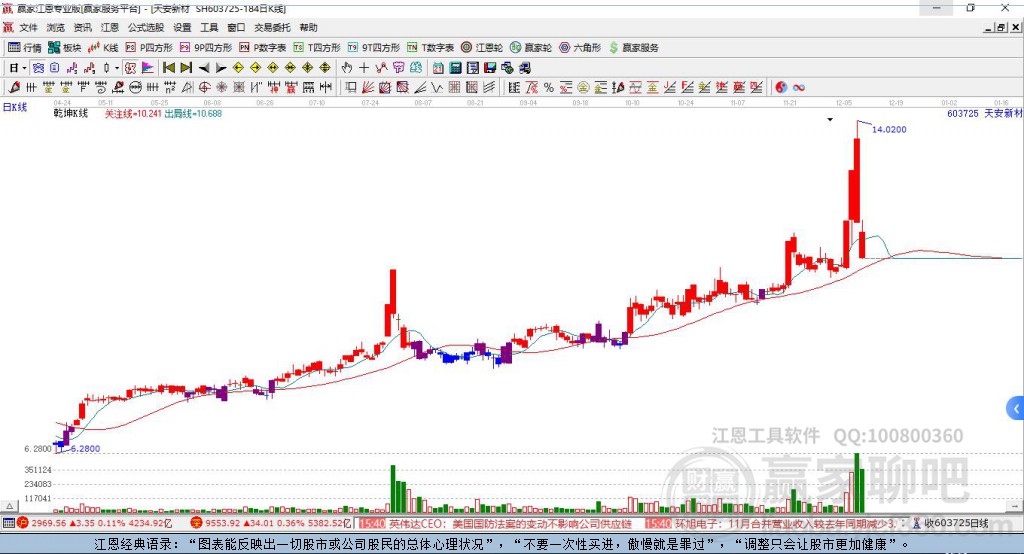
Task: Click the 6.2800 low price label
Action: [x=86, y=449]
